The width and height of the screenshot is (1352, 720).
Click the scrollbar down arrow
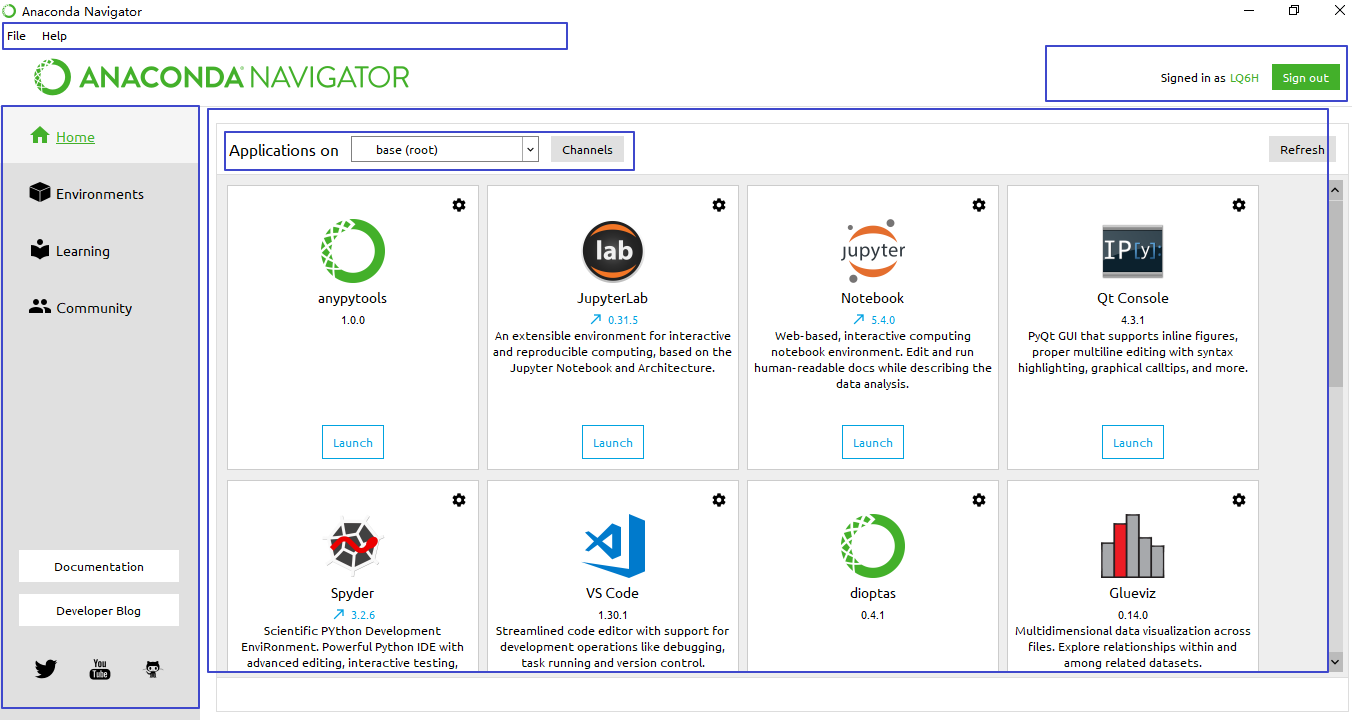(1335, 661)
